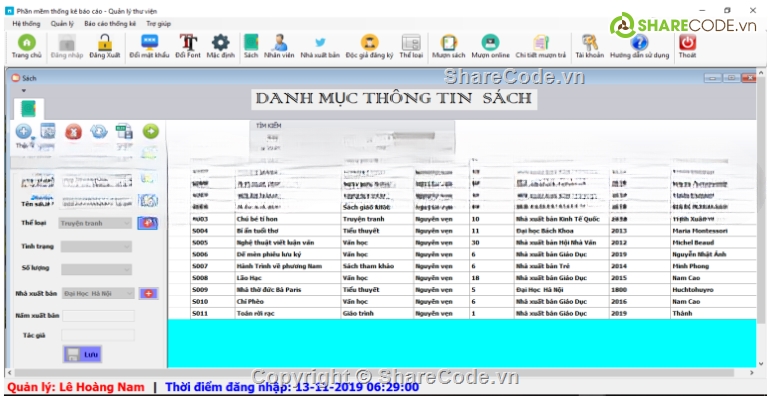This screenshot has height=396, width=768.
Task: Click the Excel export save icon
Action: point(124,131)
